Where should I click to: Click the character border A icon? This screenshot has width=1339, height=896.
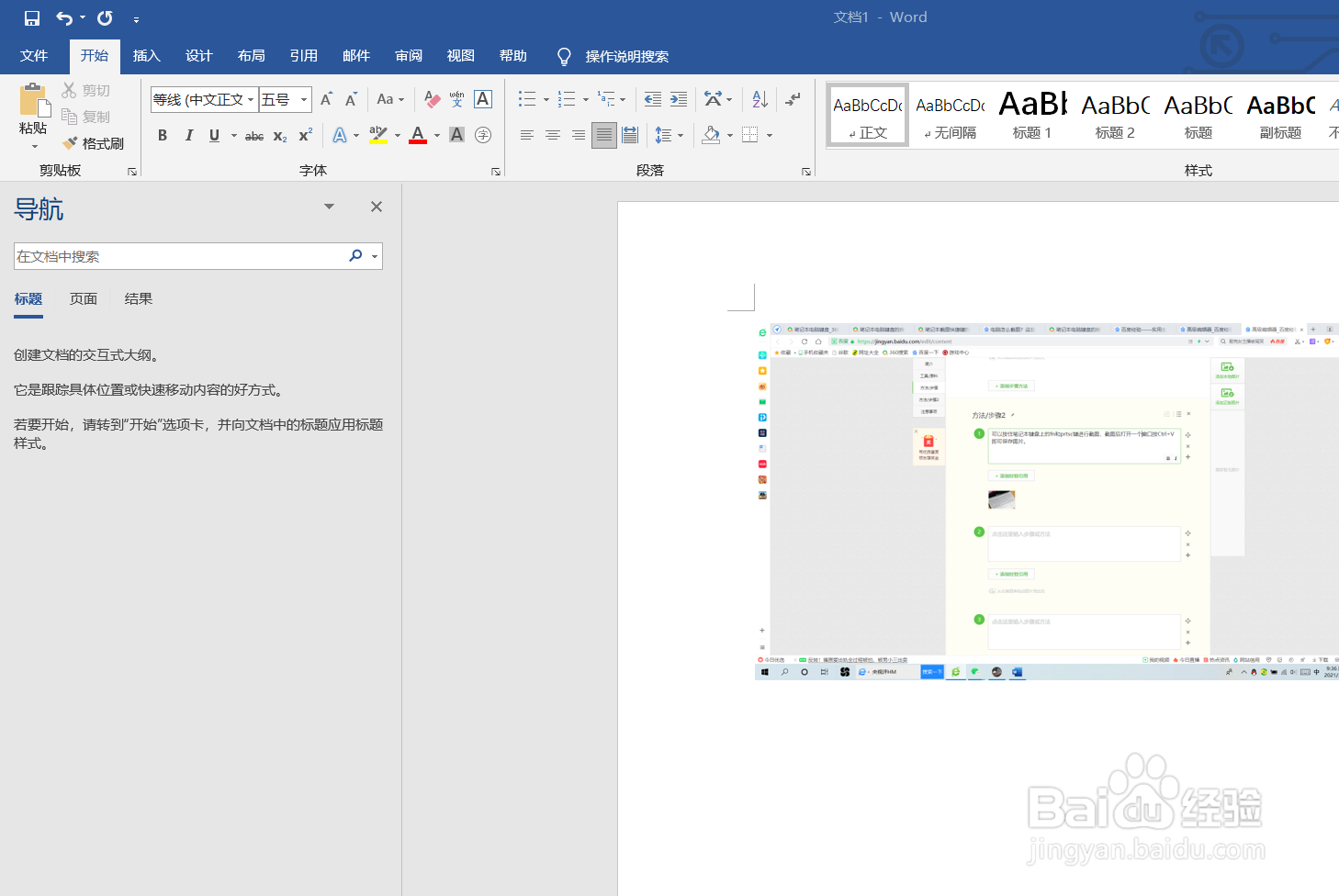483,99
